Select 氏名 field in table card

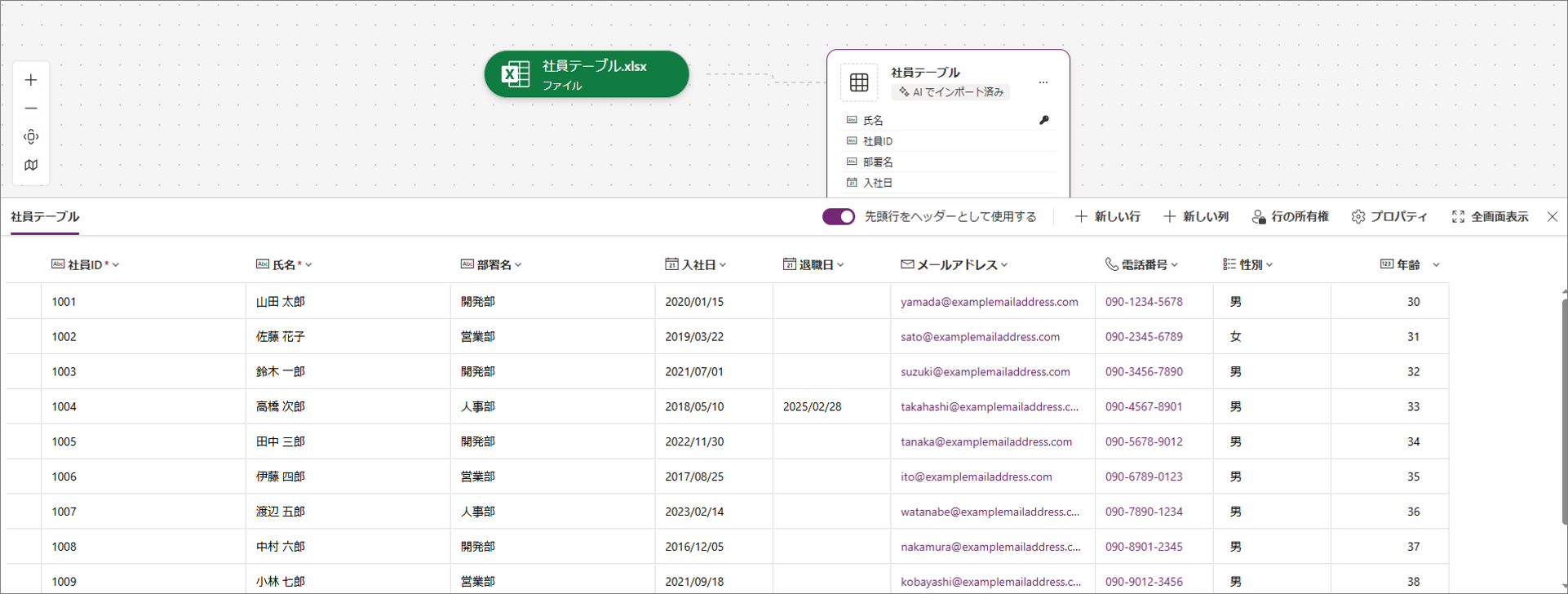pos(949,120)
